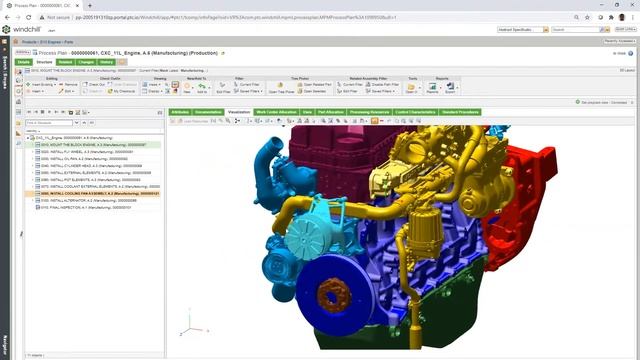The image size is (640, 360).
Task: Click the Find in Structure field
Action: (49, 122)
